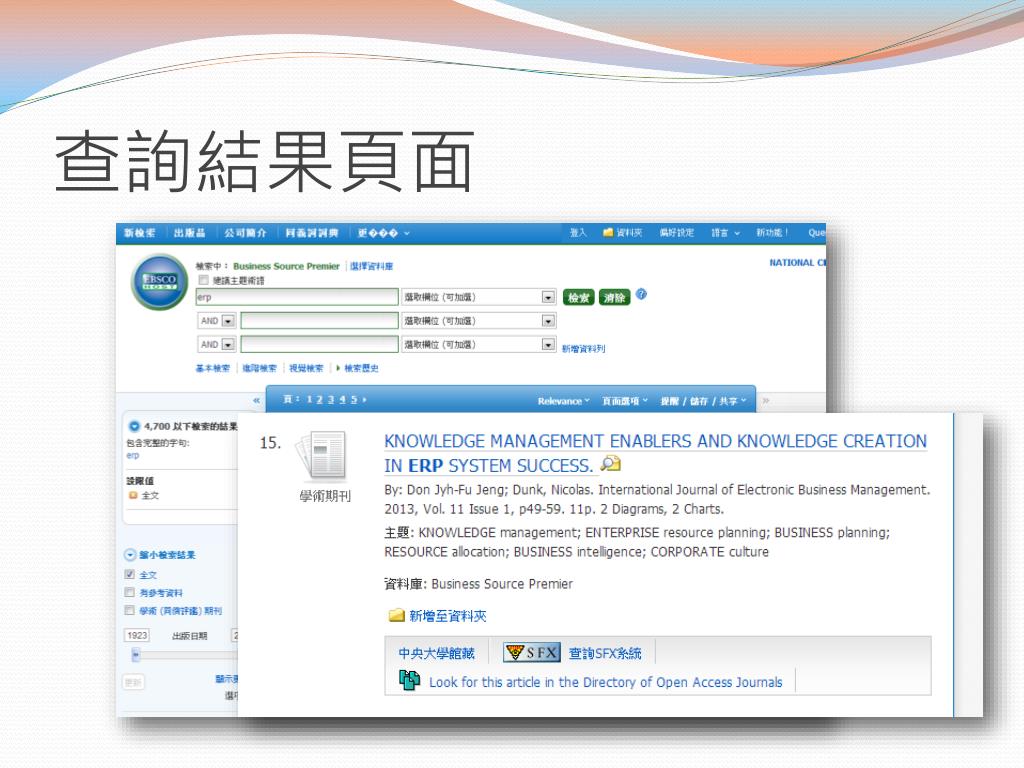Go to results page 2
This screenshot has width=1024, height=768.
point(319,399)
